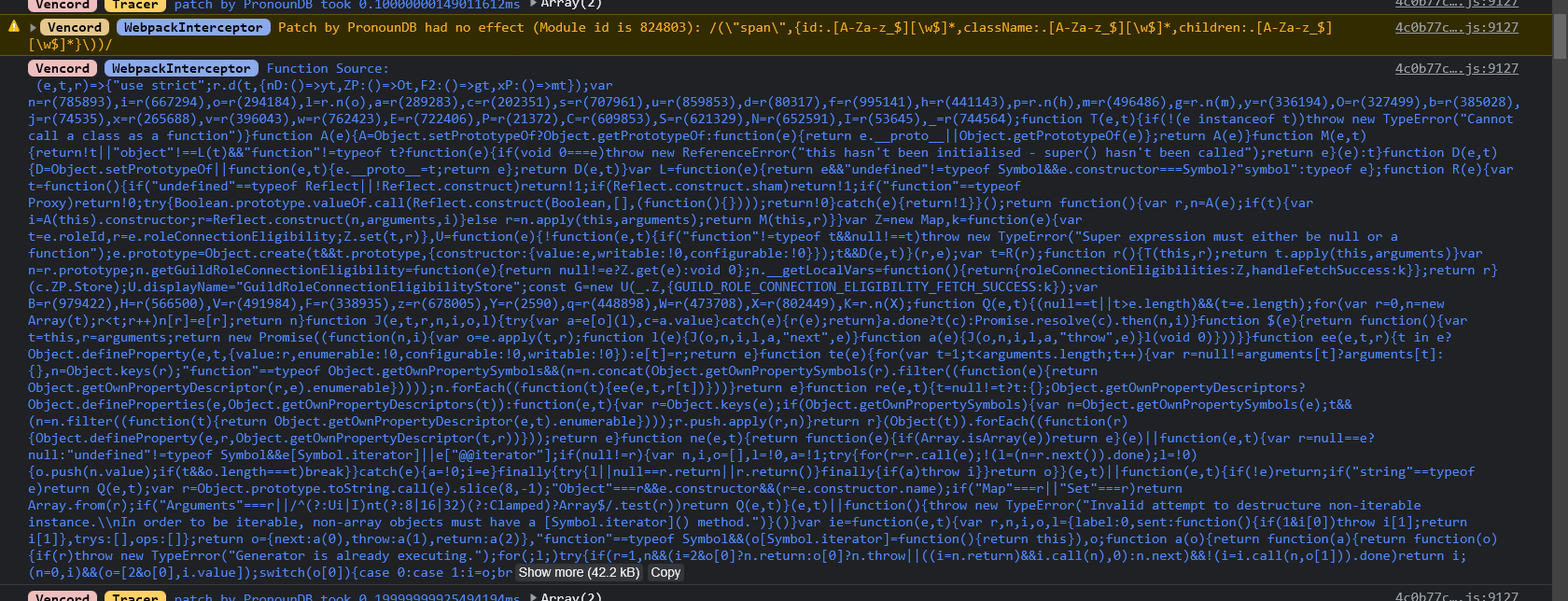Copy the truncated function source
The height and width of the screenshot is (601, 1568).
[665, 572]
